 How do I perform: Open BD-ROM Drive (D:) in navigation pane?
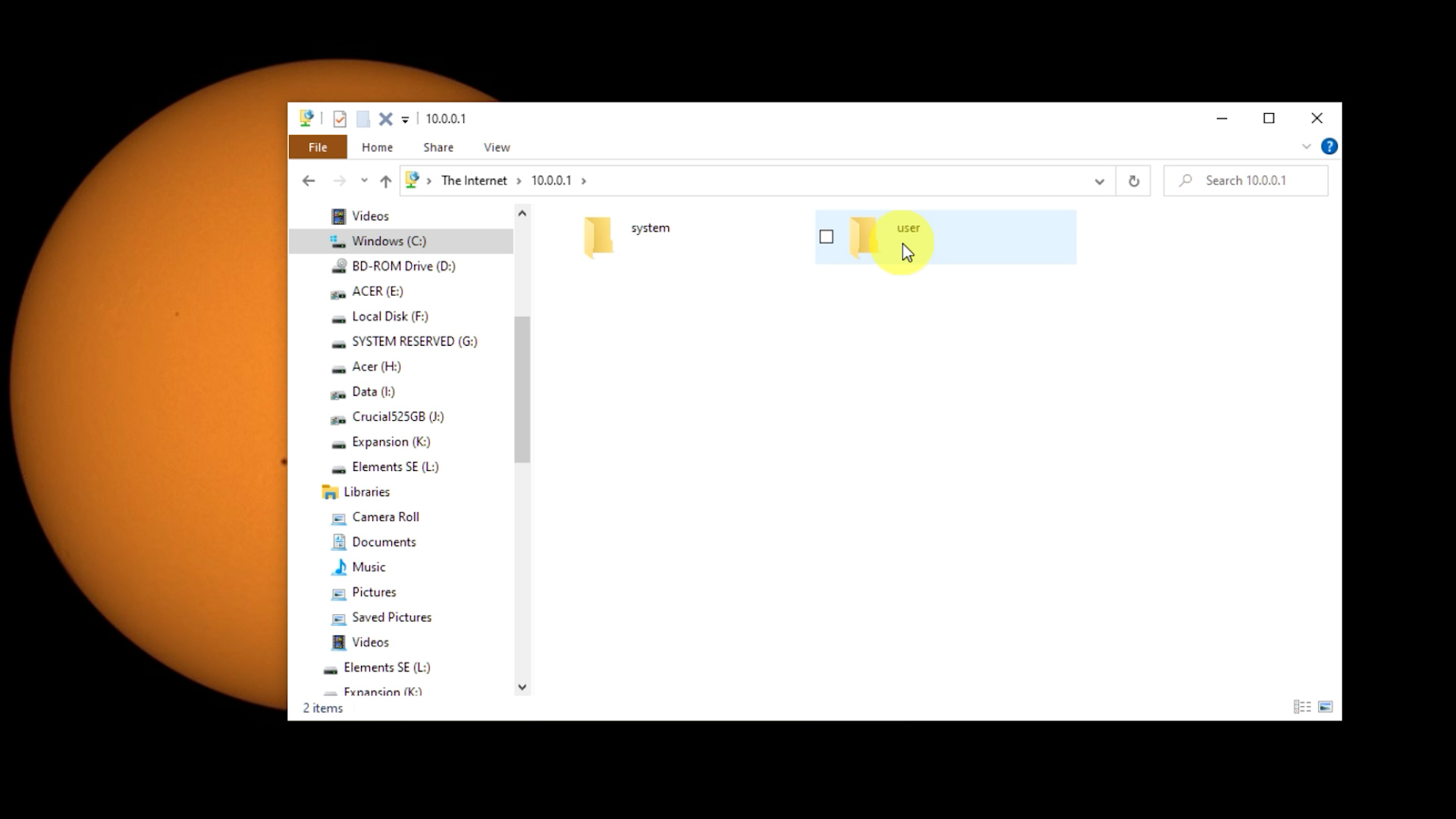403,266
